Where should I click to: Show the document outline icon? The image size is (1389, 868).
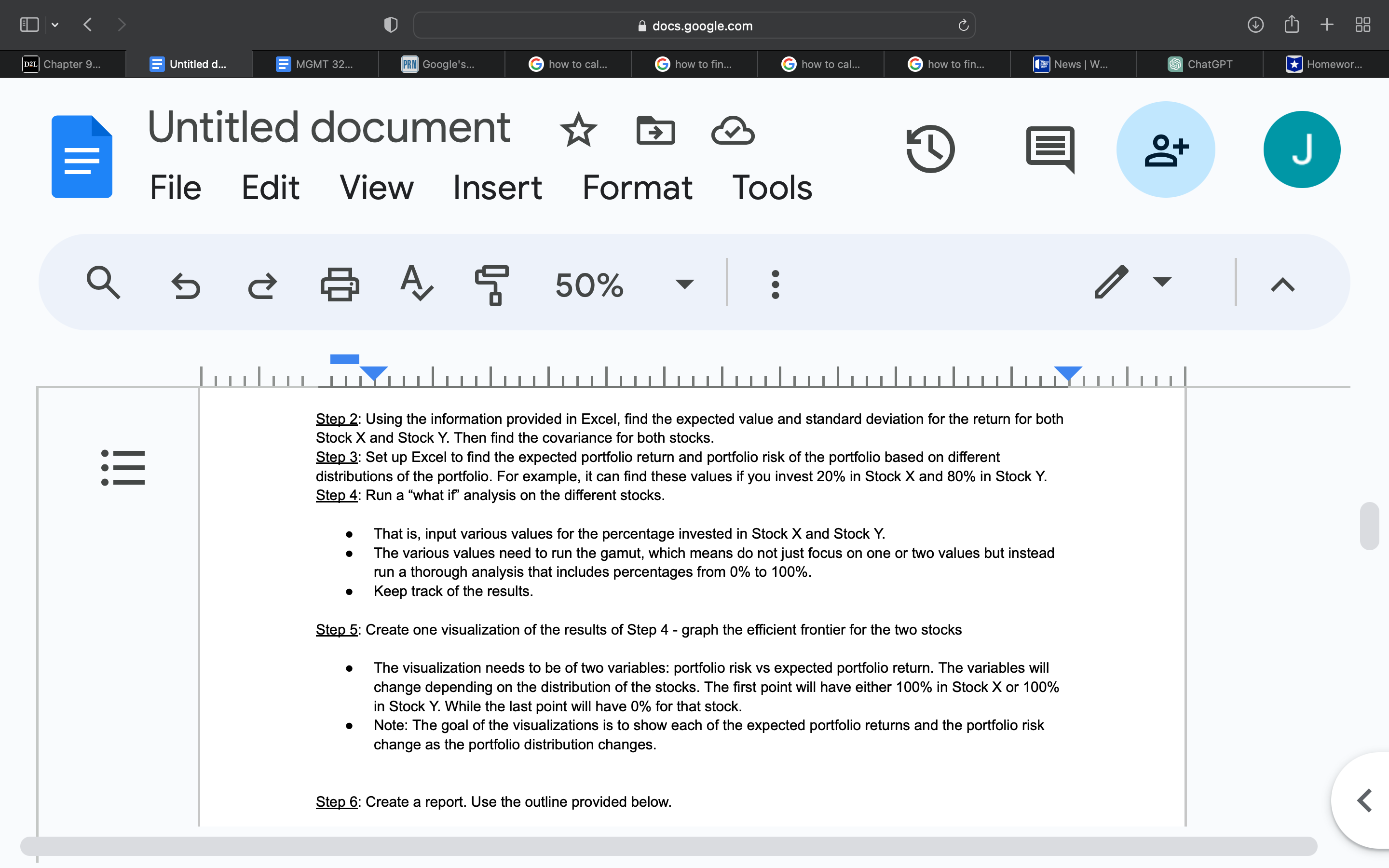123,467
